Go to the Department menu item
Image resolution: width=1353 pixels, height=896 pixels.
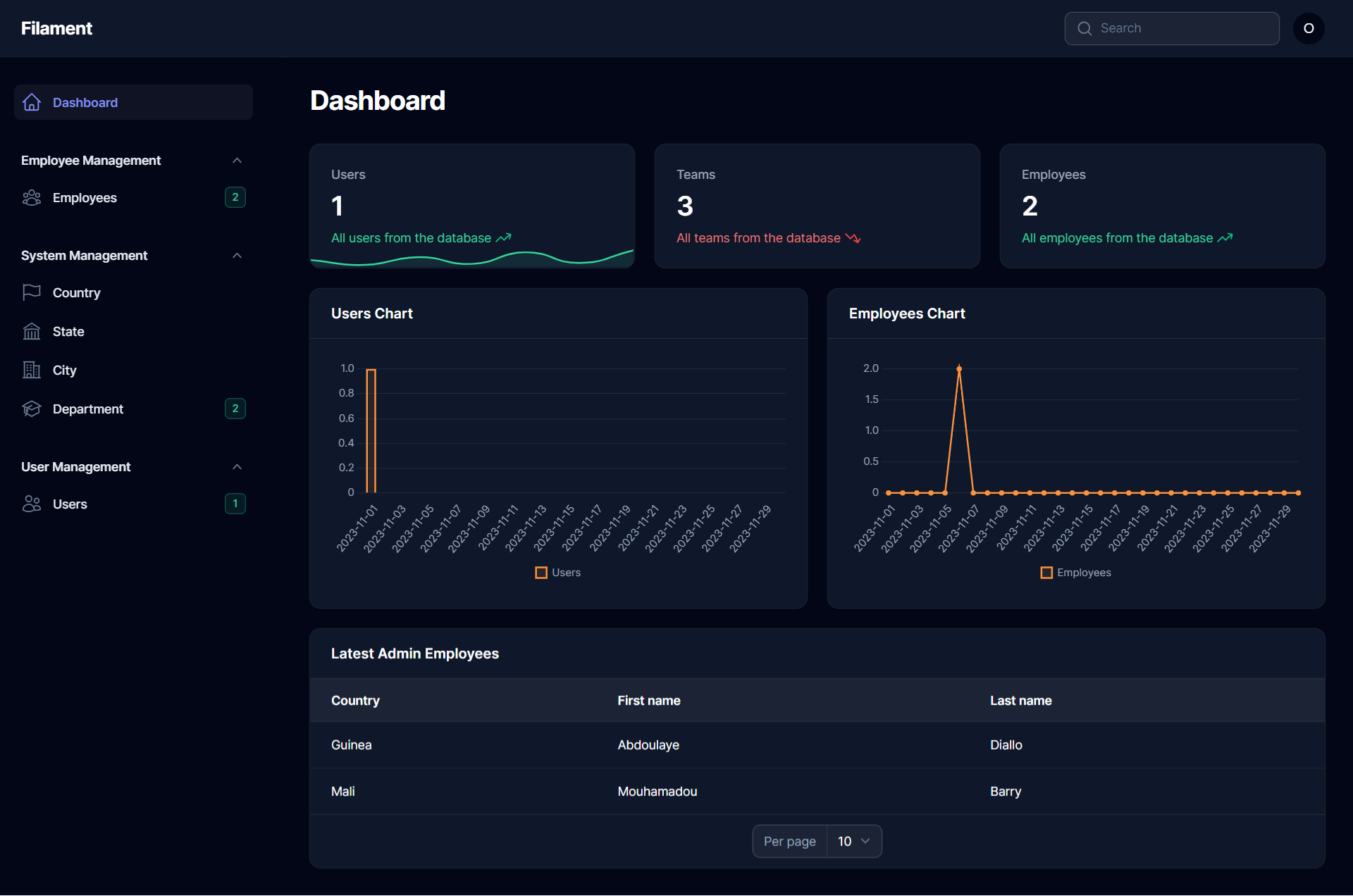click(88, 409)
